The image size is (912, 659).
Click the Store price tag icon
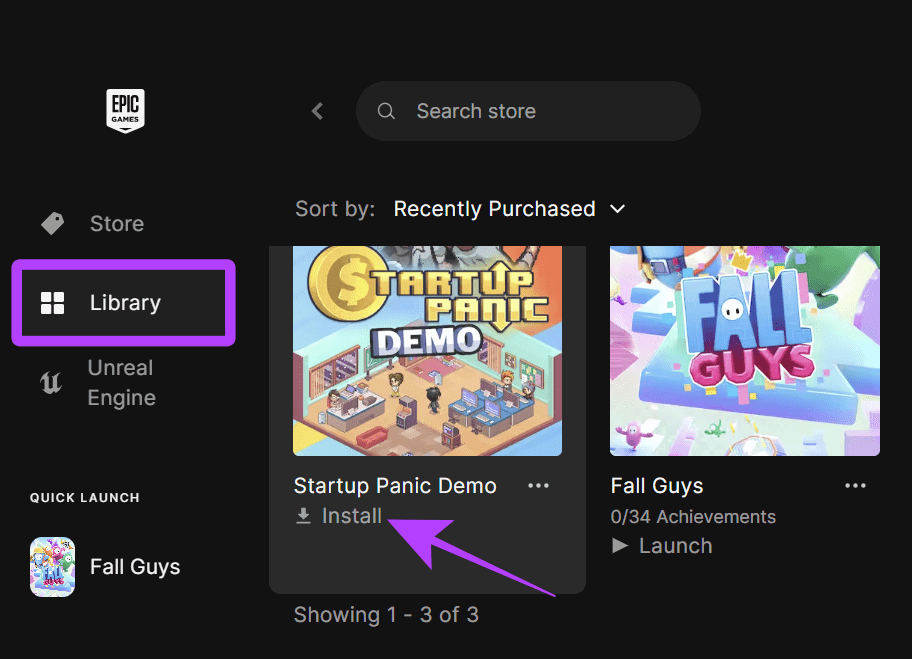52,223
